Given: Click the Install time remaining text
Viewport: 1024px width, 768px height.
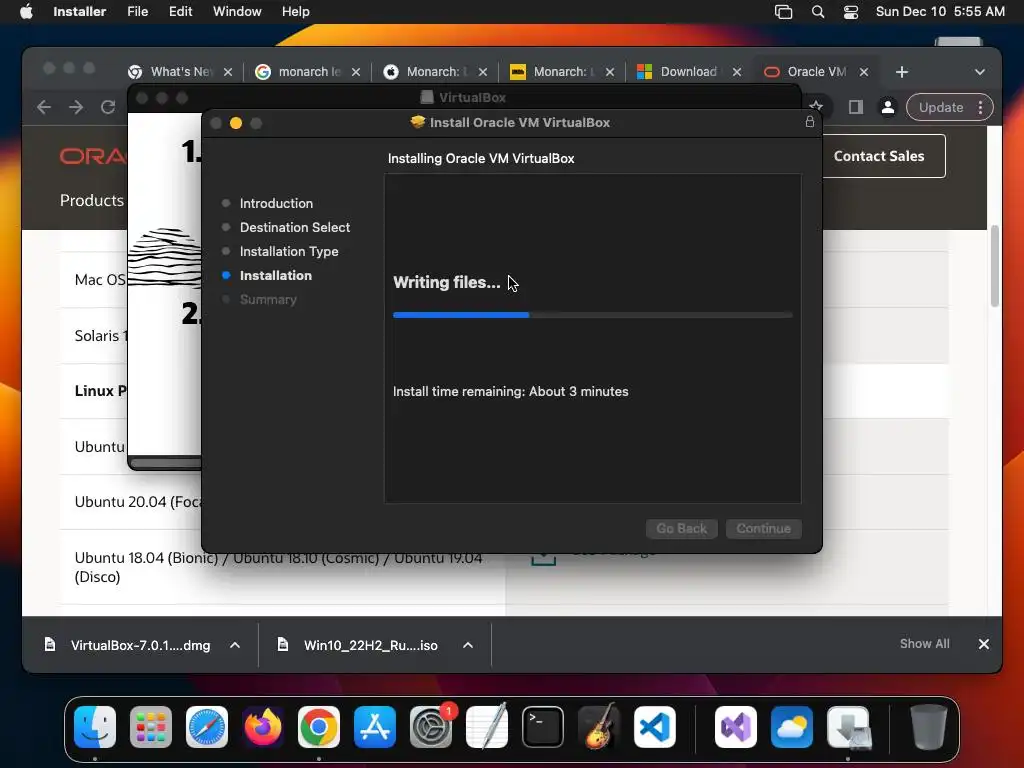Looking at the screenshot, I should point(510,391).
